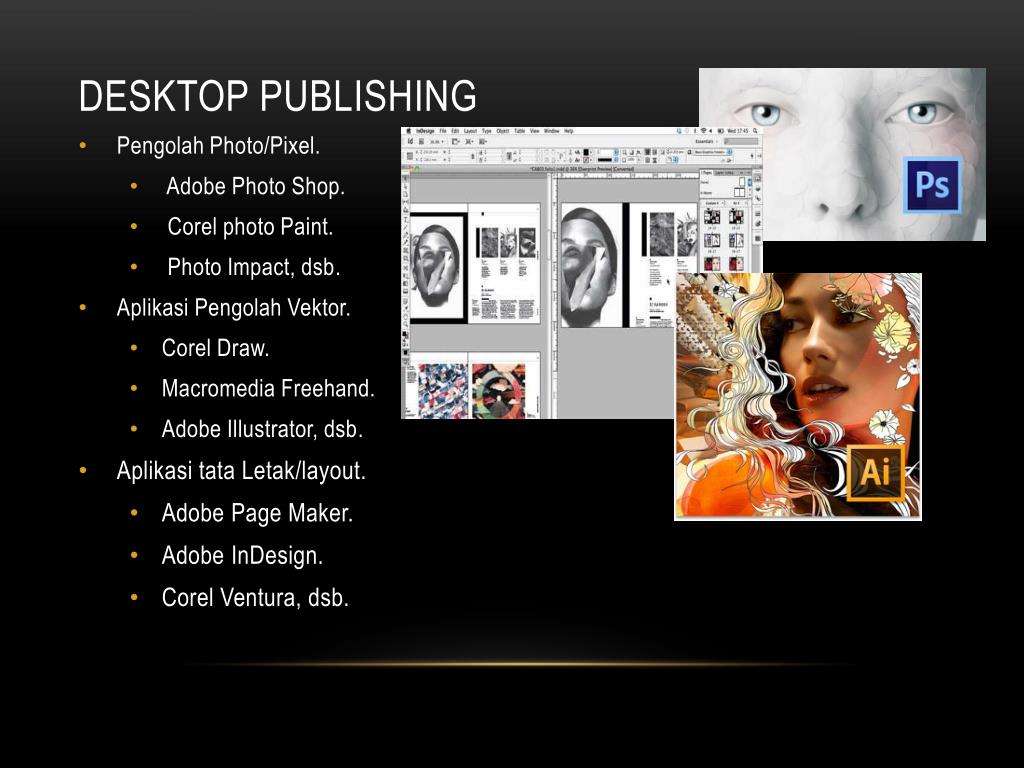Viewport: 1024px width, 768px height.
Task: Click the 'Adobe InDesign.' bullet
Action: point(242,556)
